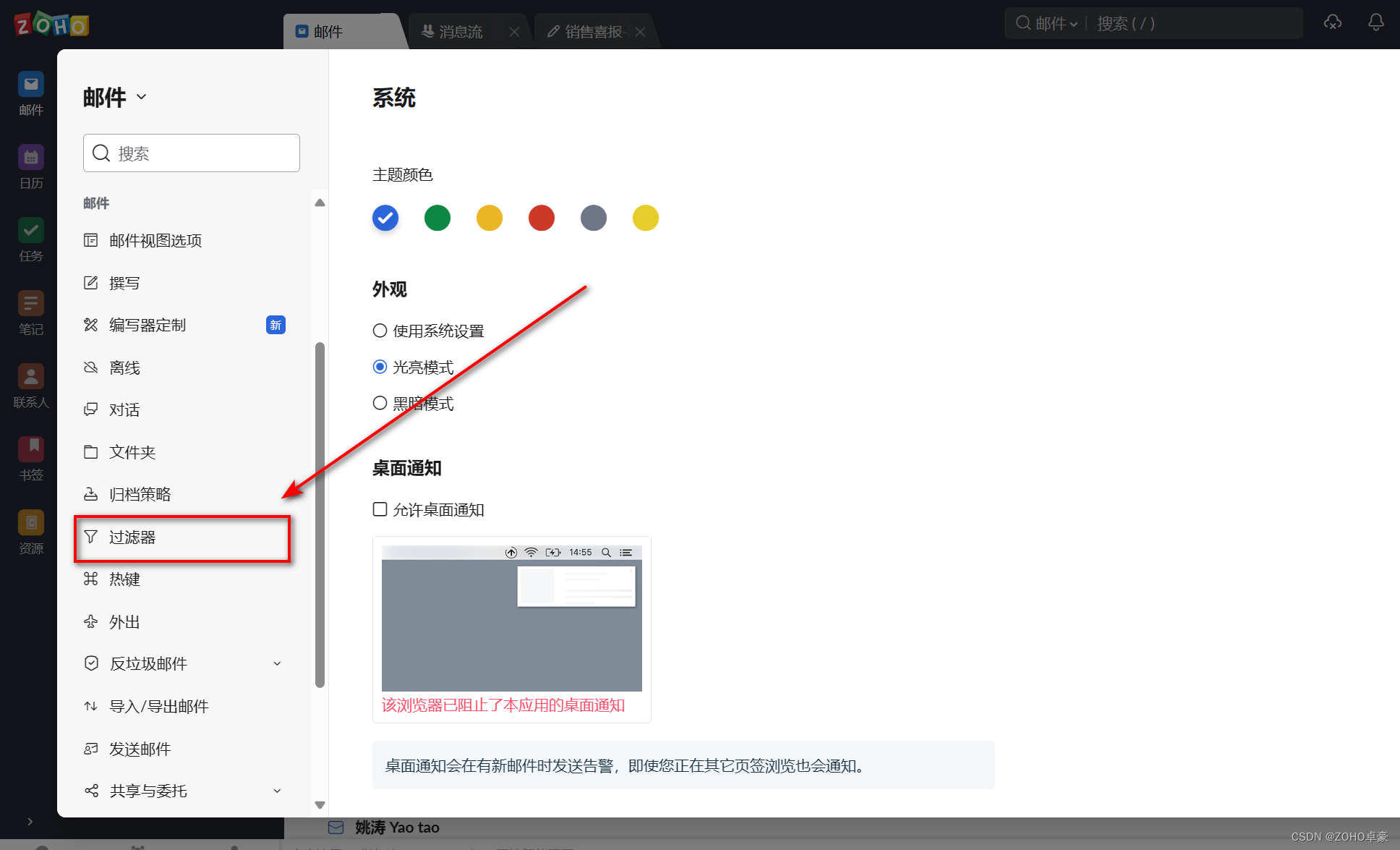Open the Hotkeys (热键) settings item
The width and height of the screenshot is (1400, 850).
[x=124, y=579]
